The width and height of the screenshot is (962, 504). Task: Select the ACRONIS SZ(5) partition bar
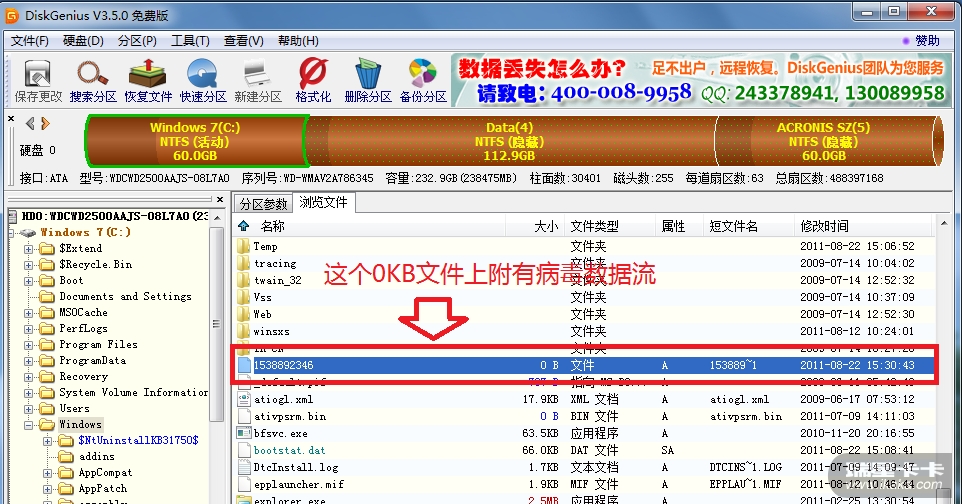click(x=823, y=141)
